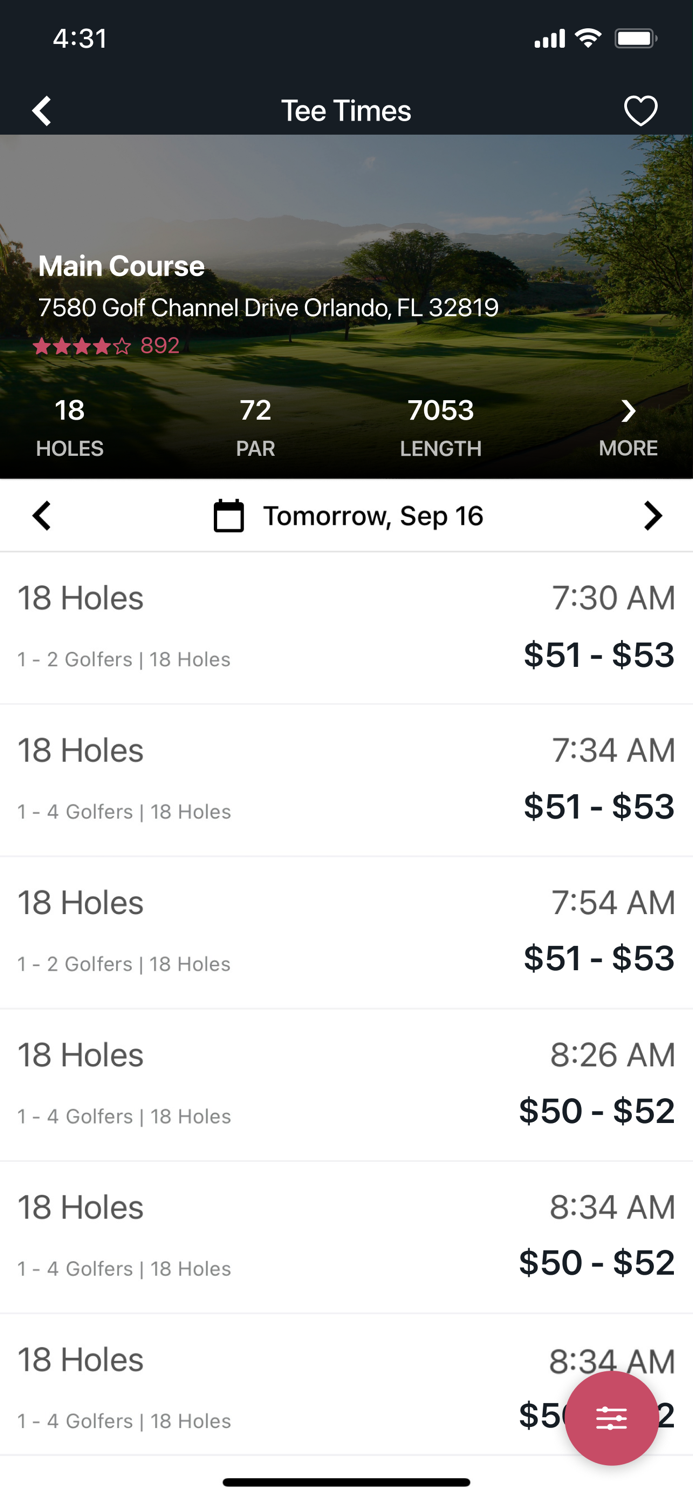Tap the pink filters icon button
Image resolution: width=693 pixels, height=1500 pixels.
611,1417
